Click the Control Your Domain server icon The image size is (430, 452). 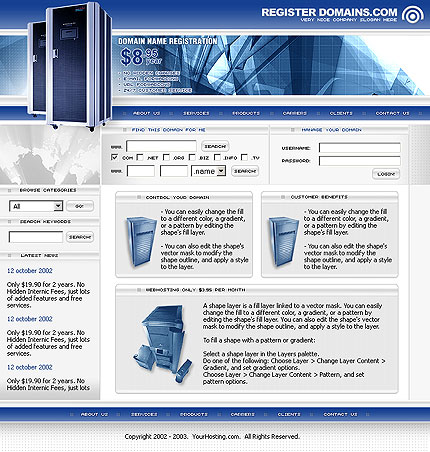coord(141,241)
